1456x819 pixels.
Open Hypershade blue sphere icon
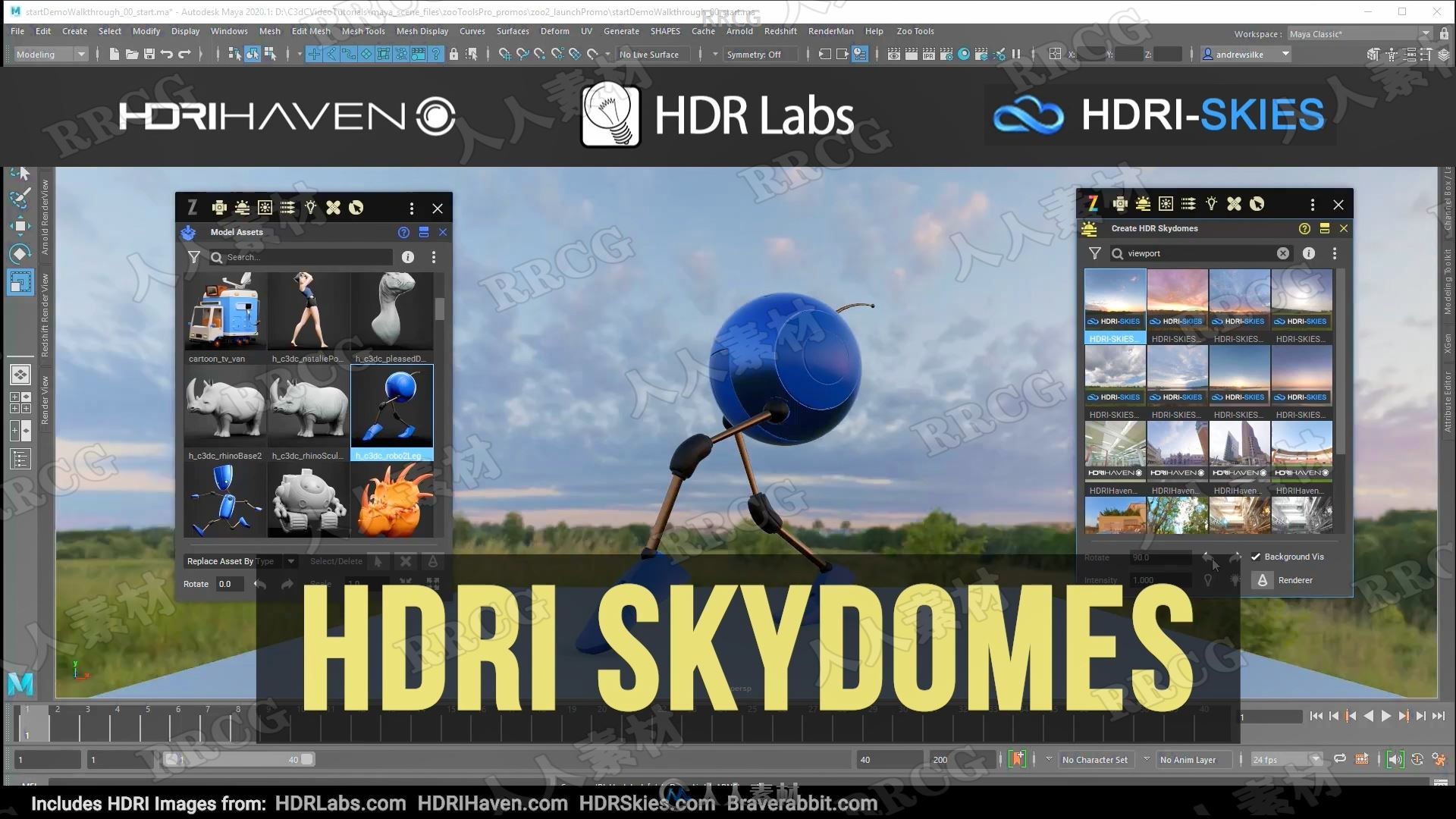click(964, 54)
